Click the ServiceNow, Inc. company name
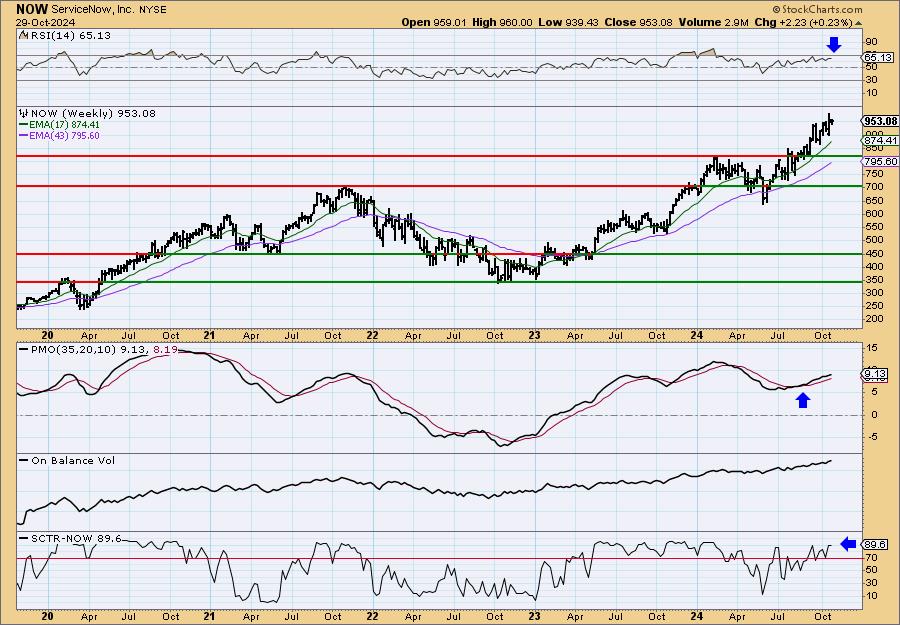Image resolution: width=900 pixels, height=625 pixels. coord(92,10)
